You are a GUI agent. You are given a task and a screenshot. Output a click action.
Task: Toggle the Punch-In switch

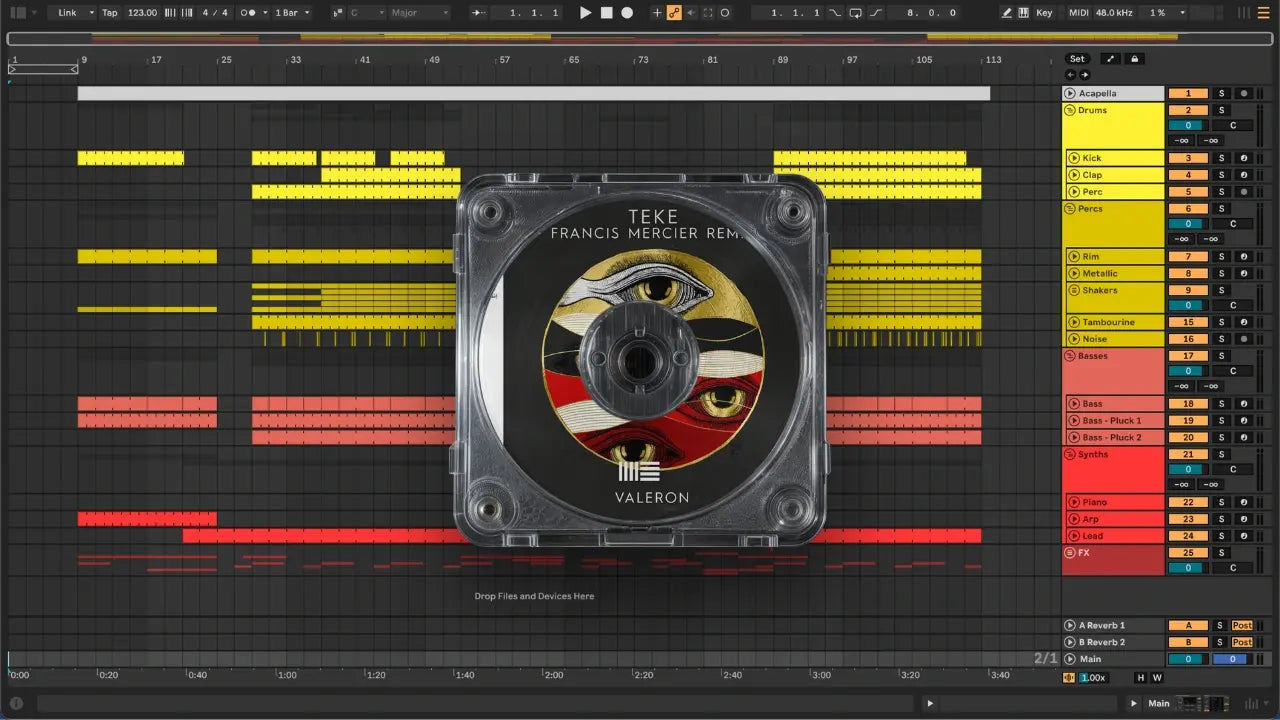[835, 13]
